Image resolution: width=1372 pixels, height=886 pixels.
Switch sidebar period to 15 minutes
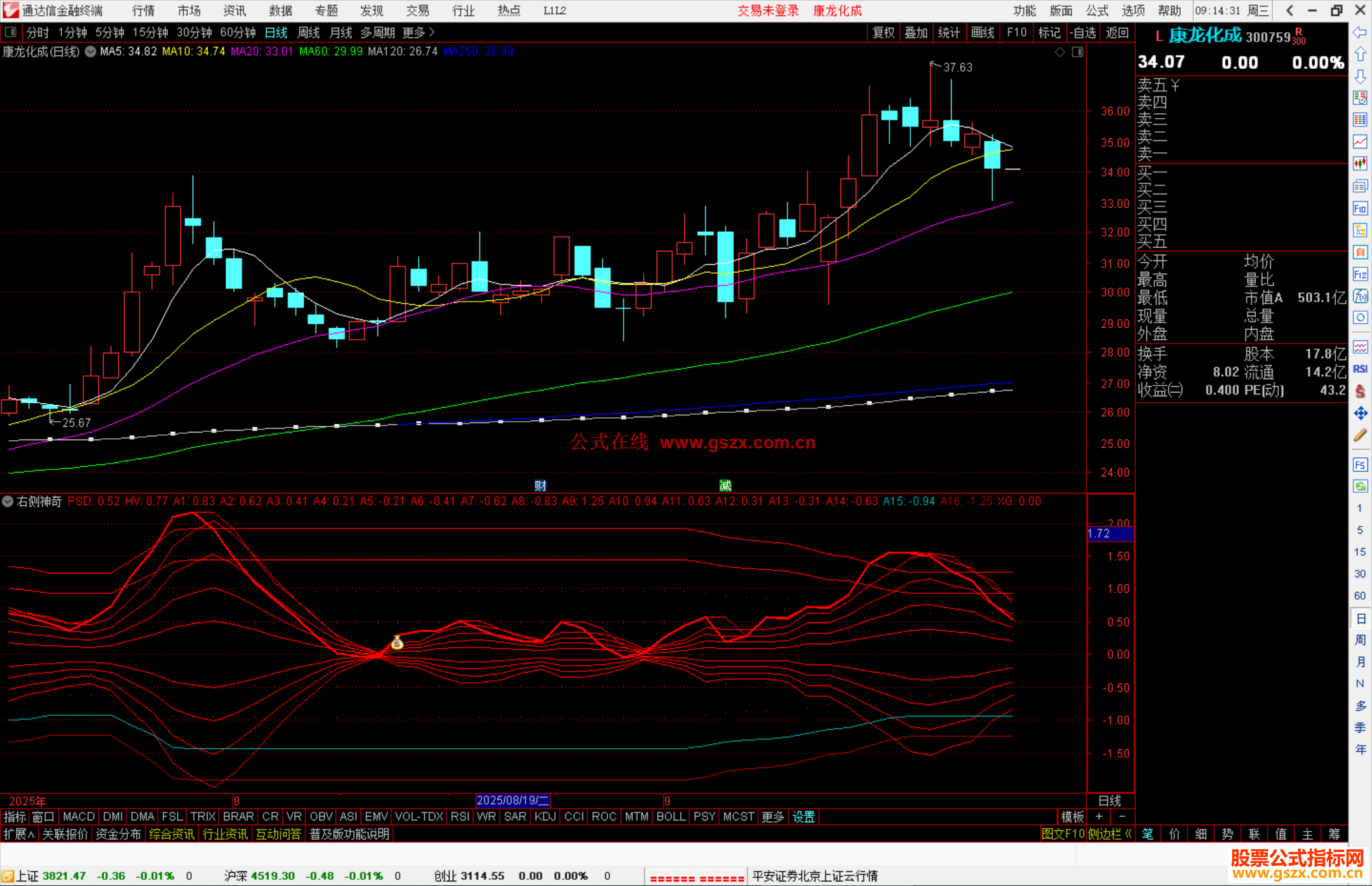[x=1359, y=552]
